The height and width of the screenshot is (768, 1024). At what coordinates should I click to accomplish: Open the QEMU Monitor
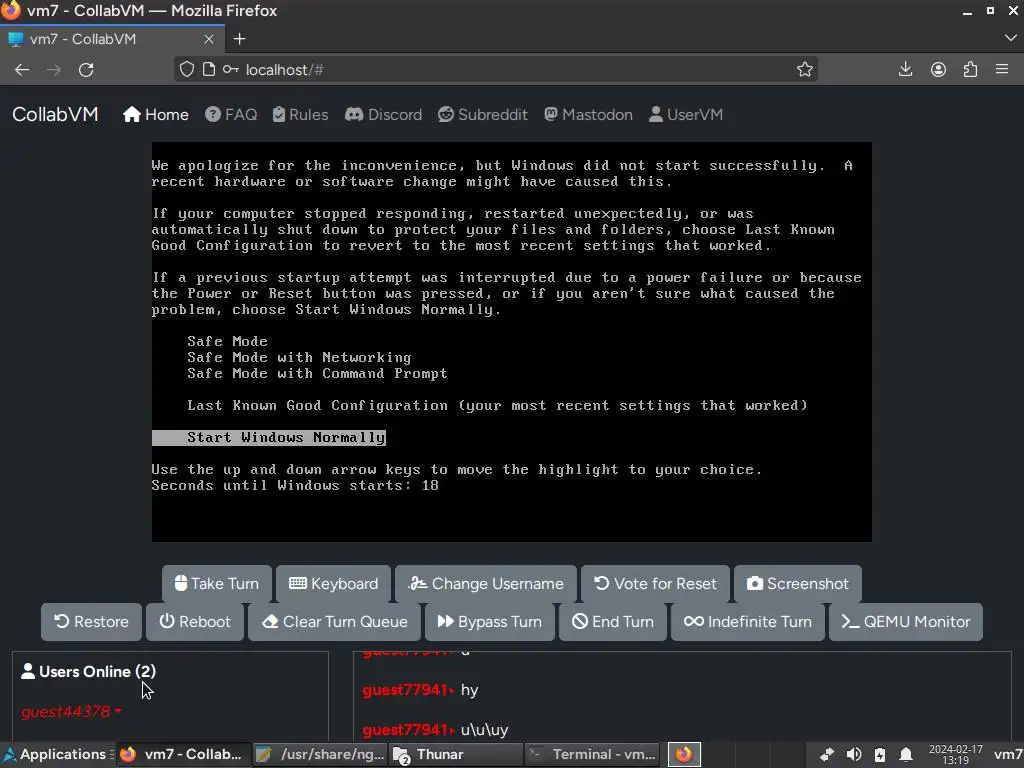(906, 622)
